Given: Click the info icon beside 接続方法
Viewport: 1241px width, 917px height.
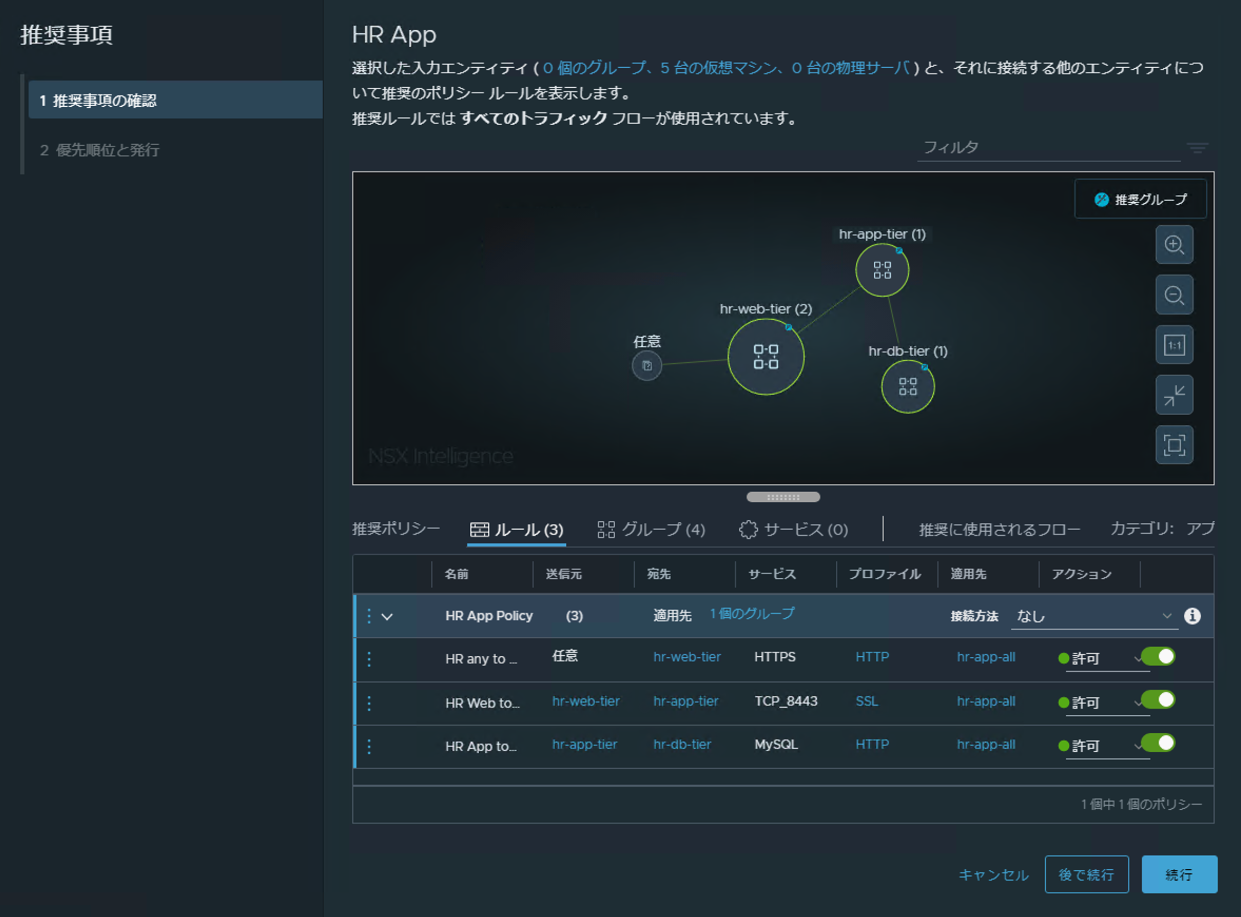Looking at the screenshot, I should (1192, 616).
